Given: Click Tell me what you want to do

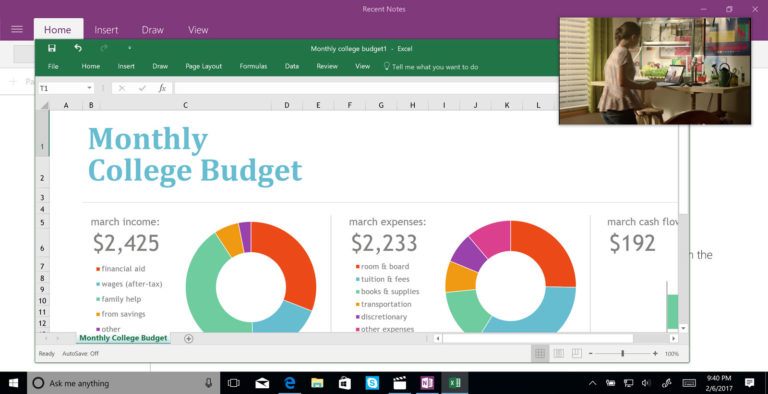Looking at the screenshot, I should point(430,67).
